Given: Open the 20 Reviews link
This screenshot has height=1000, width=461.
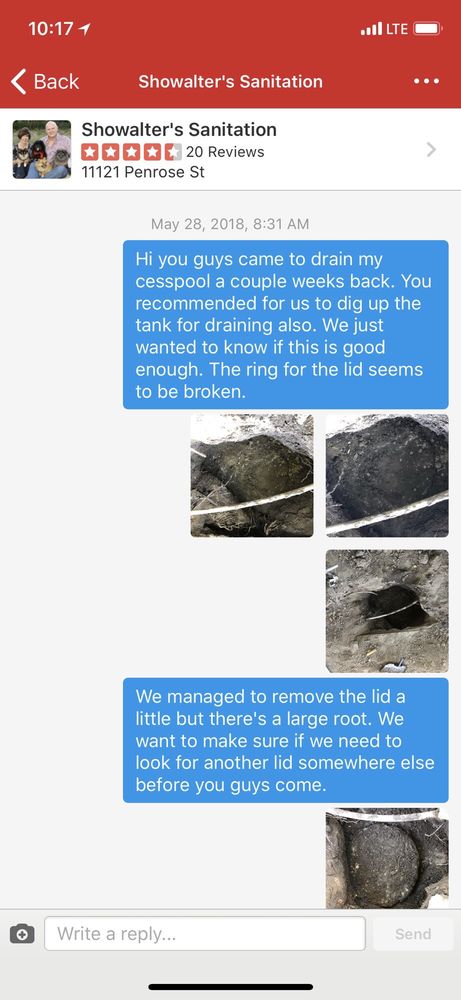Looking at the screenshot, I should pos(225,152).
